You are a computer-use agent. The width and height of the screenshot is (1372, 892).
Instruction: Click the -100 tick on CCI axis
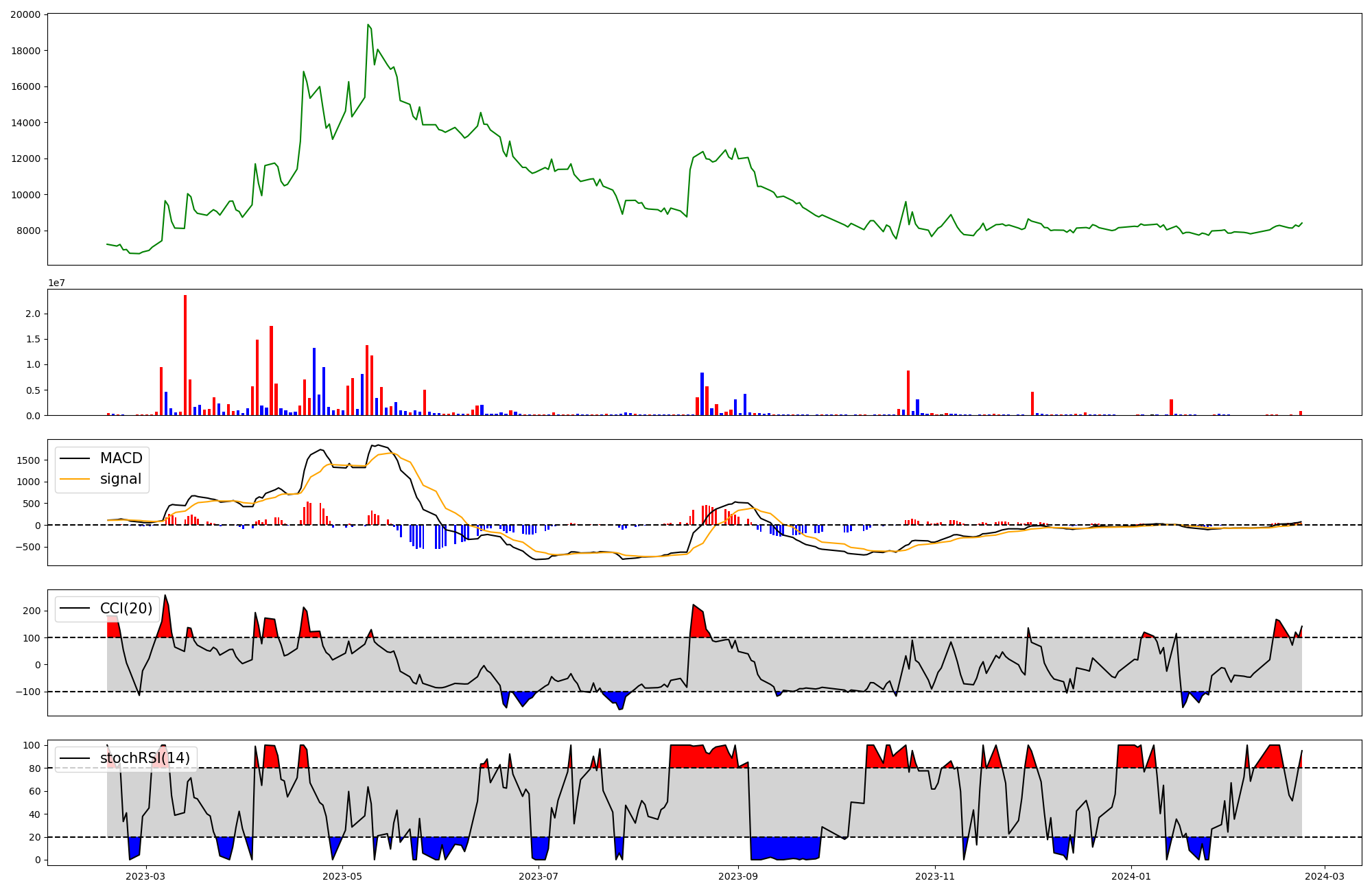(27, 692)
